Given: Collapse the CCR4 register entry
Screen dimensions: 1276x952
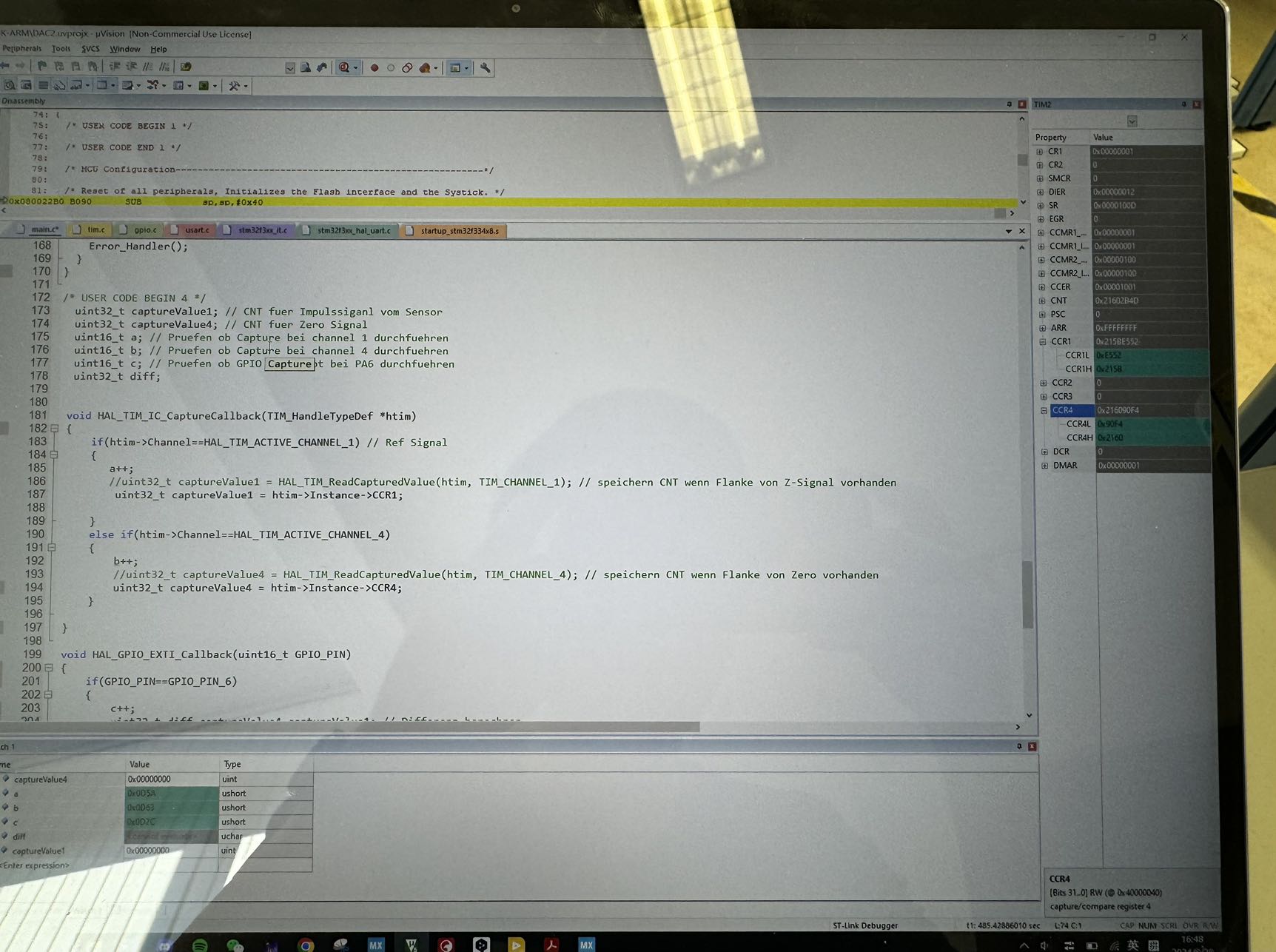Looking at the screenshot, I should pyautogui.click(x=1042, y=410).
